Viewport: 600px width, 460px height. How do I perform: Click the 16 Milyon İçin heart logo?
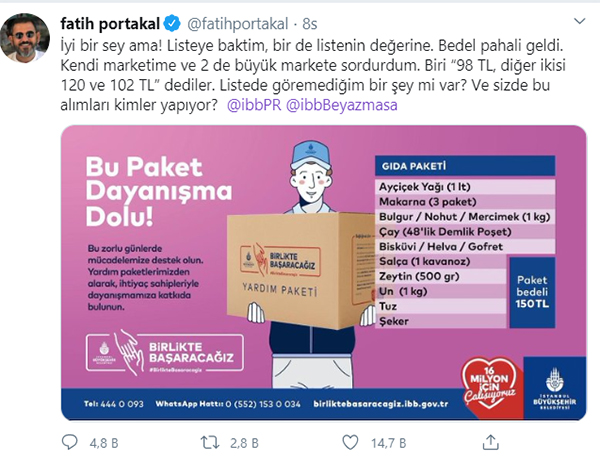(x=490, y=387)
